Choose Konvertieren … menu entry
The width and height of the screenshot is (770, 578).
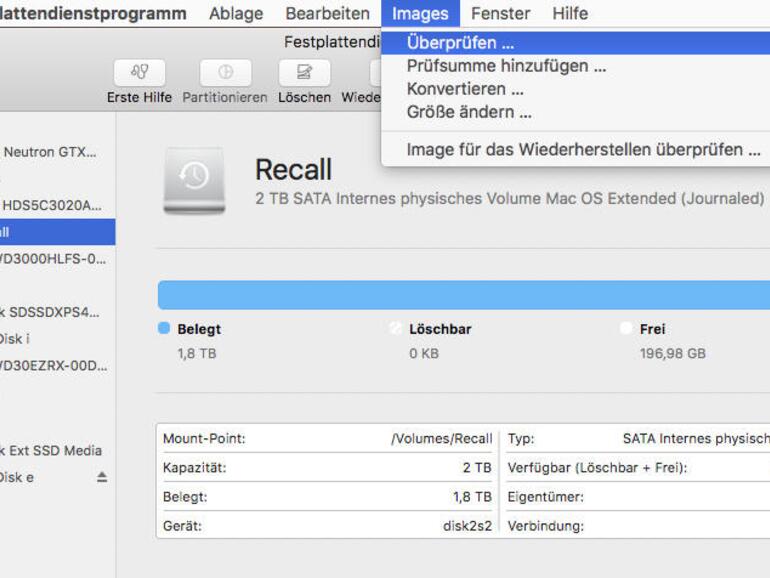(576, 89)
